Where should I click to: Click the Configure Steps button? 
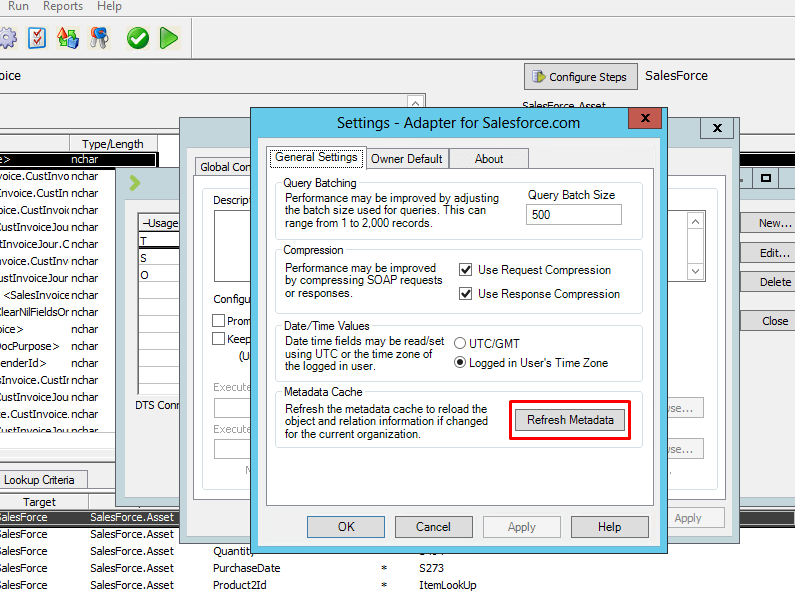pyautogui.click(x=581, y=77)
